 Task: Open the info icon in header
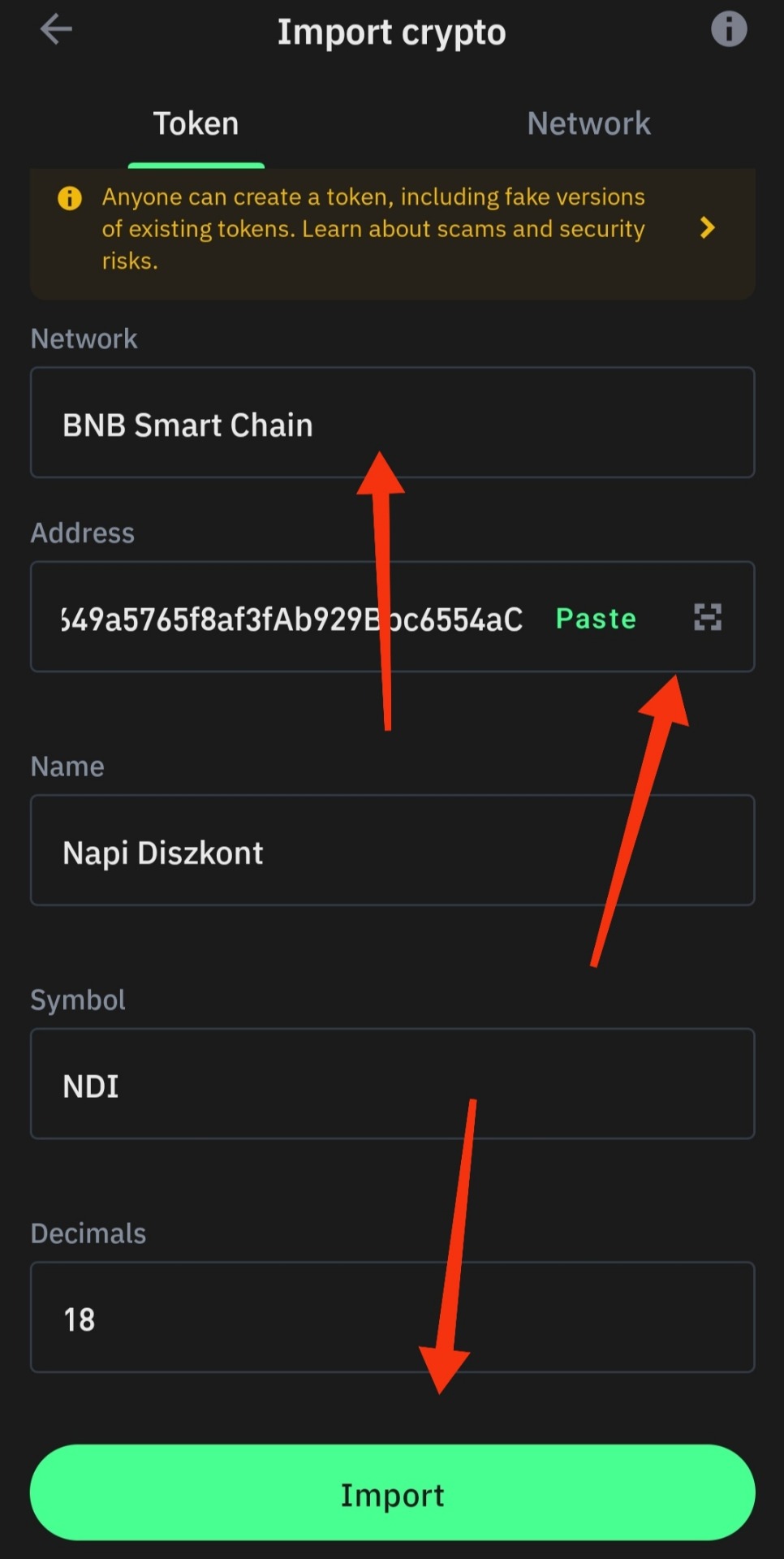point(728,30)
